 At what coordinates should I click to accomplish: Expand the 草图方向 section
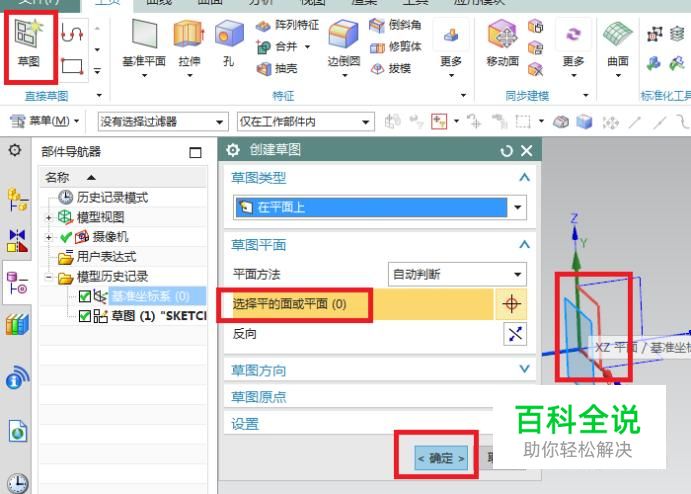coord(524,369)
